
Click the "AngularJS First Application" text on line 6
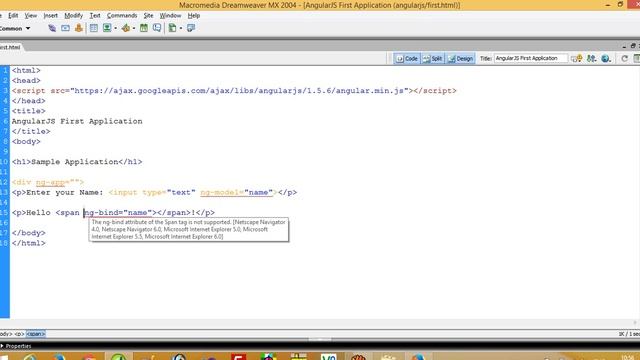pyautogui.click(x=77, y=121)
